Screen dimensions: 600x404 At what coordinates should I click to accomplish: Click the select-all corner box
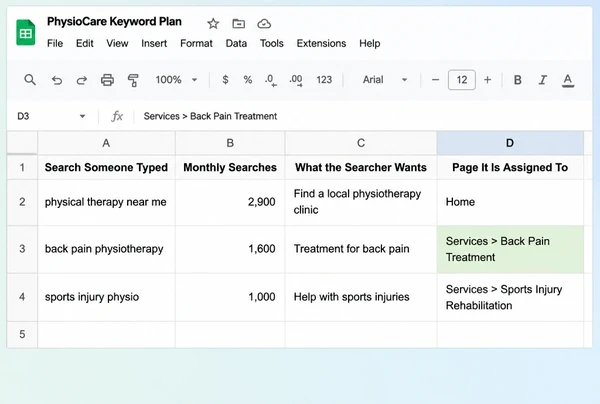pos(22,143)
